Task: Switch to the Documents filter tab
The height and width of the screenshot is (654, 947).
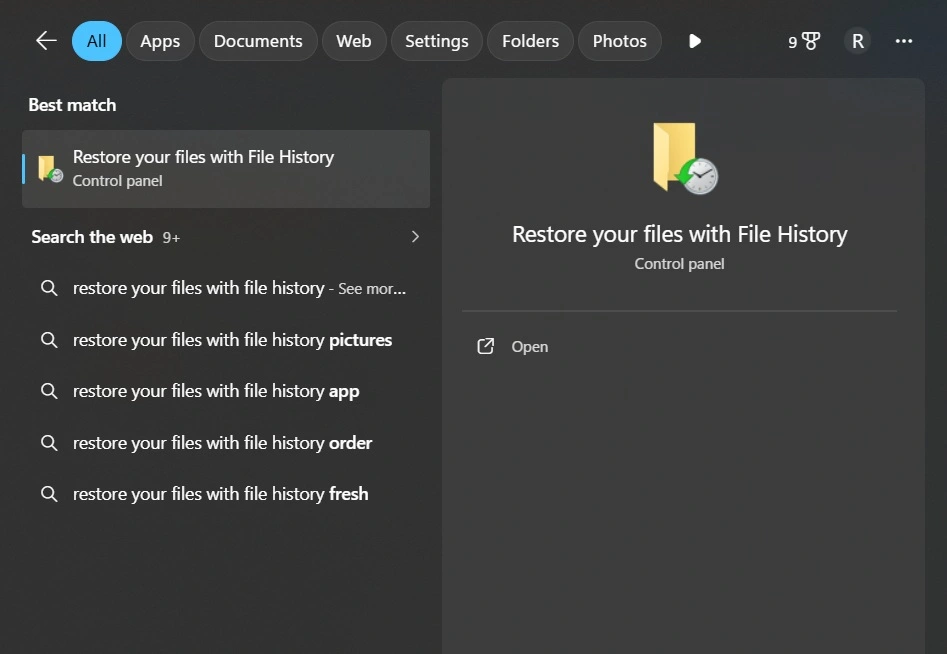Action: [x=258, y=41]
